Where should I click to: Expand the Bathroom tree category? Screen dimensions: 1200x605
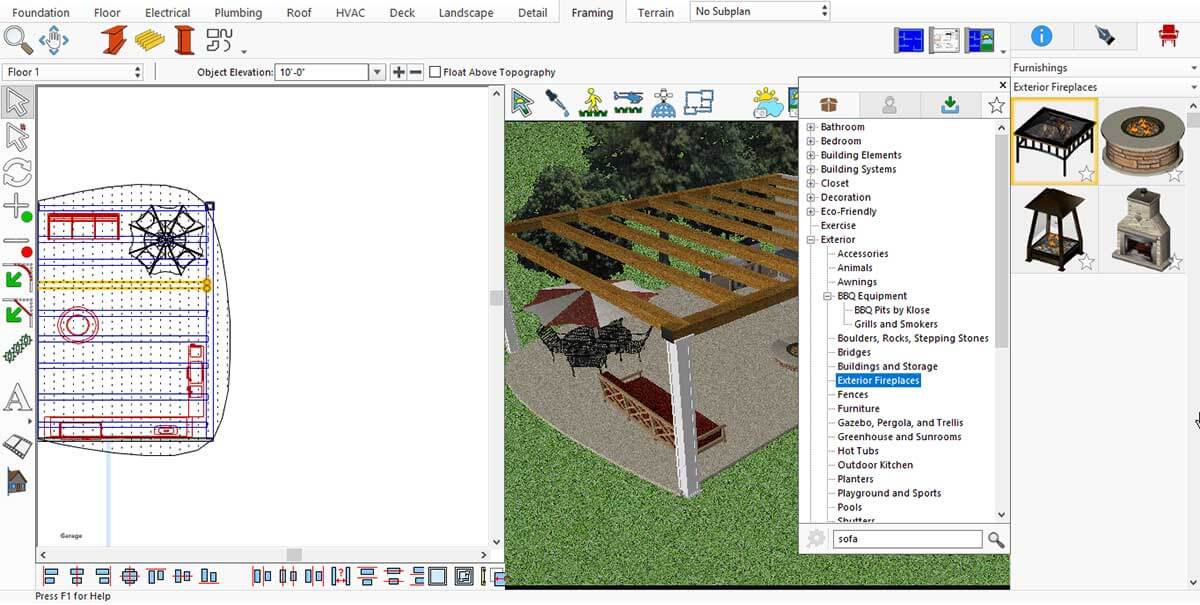click(x=811, y=127)
